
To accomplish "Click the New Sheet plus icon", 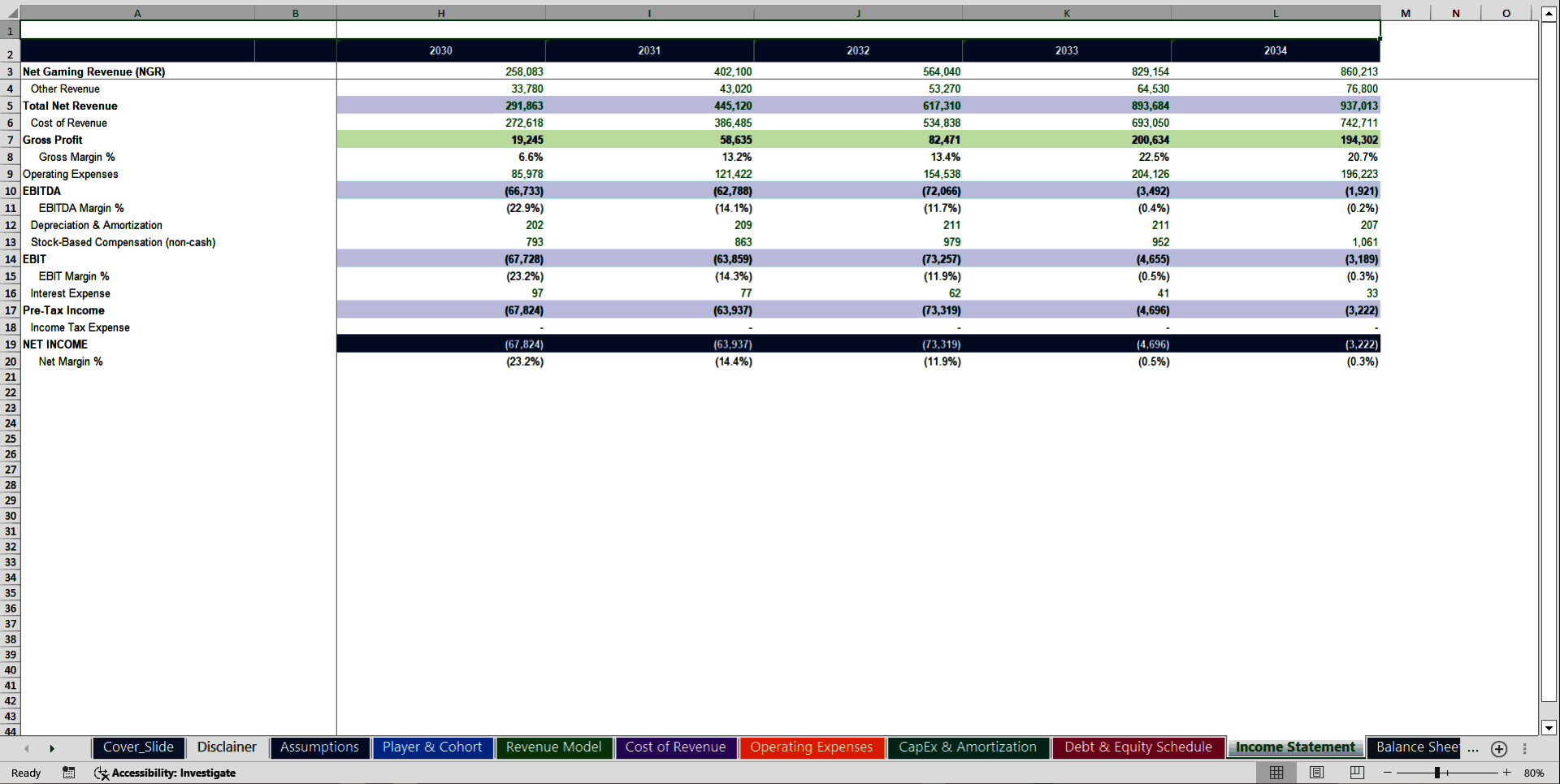I will pyautogui.click(x=1499, y=749).
